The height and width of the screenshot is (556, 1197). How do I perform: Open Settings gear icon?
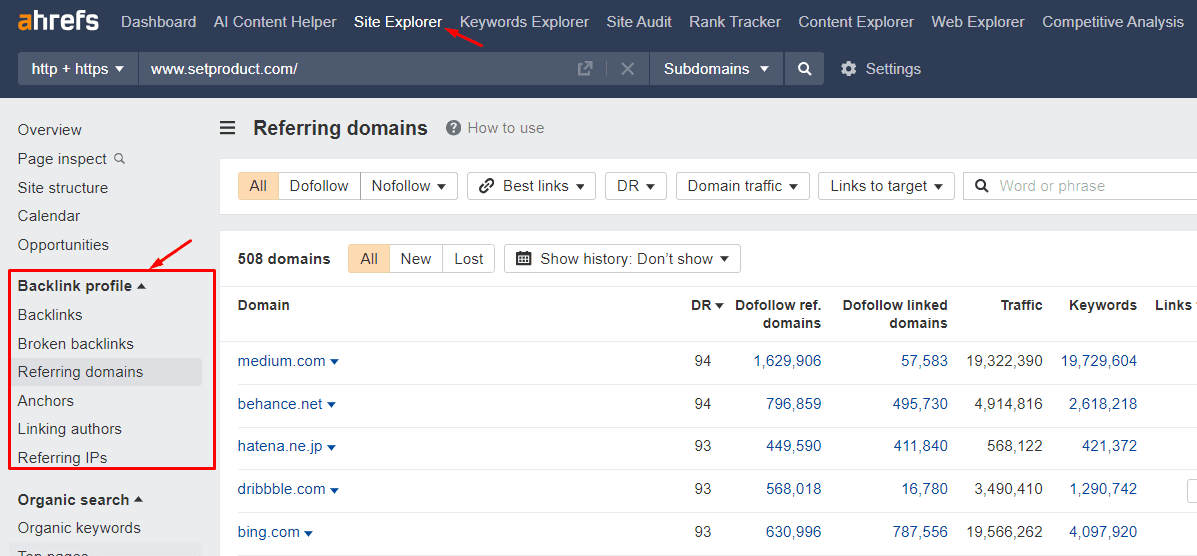click(849, 69)
